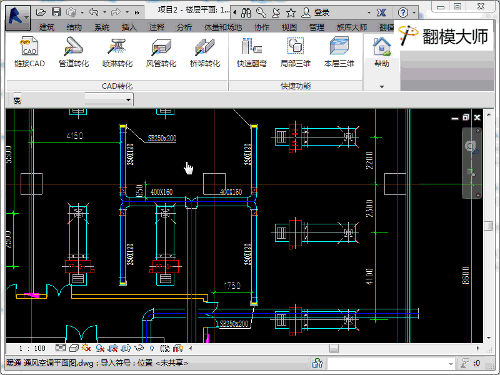This screenshot has width=500, height=375.
Task: Expand the 帮助 panel dropdown arrow
Action: click(x=382, y=87)
